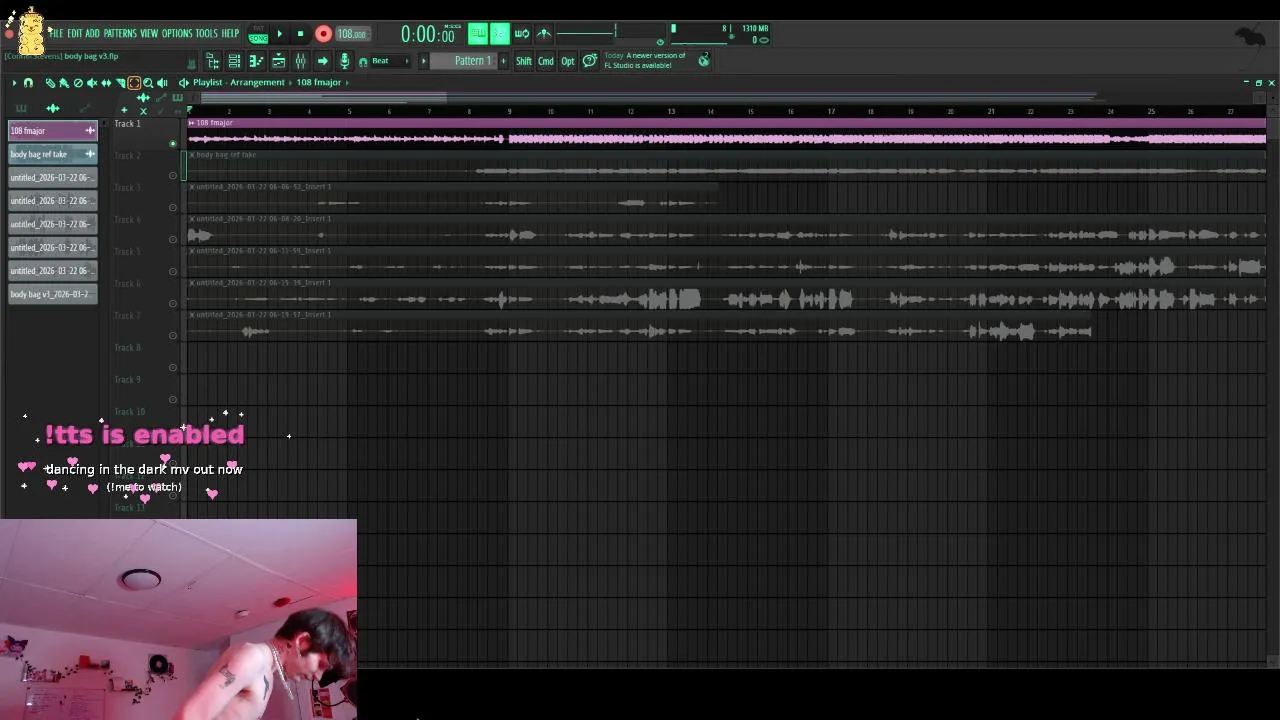1280x720 pixels.
Task: Open the Piano roll icon
Action: 256,61
